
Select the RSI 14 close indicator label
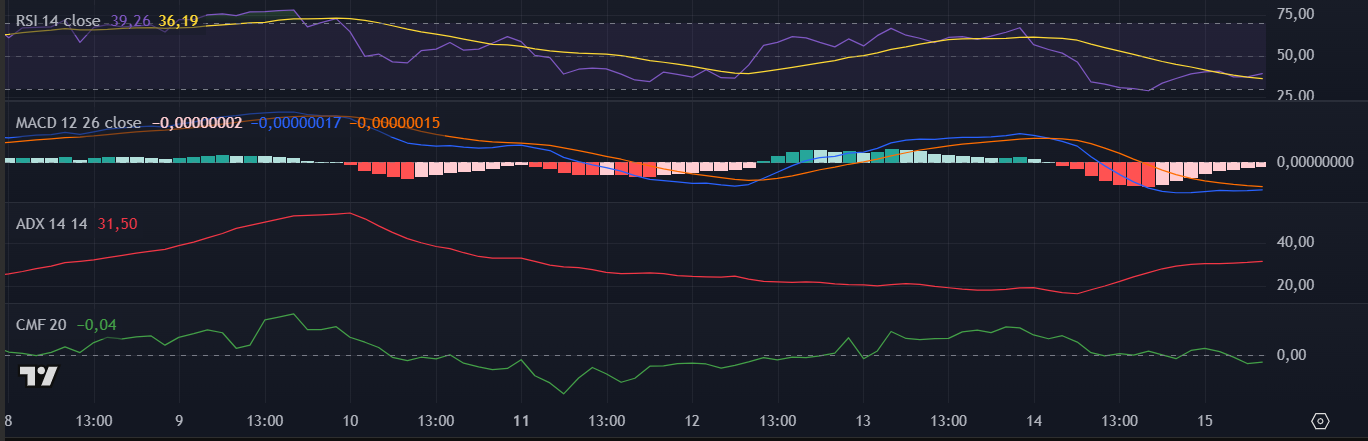pyautogui.click(x=57, y=20)
